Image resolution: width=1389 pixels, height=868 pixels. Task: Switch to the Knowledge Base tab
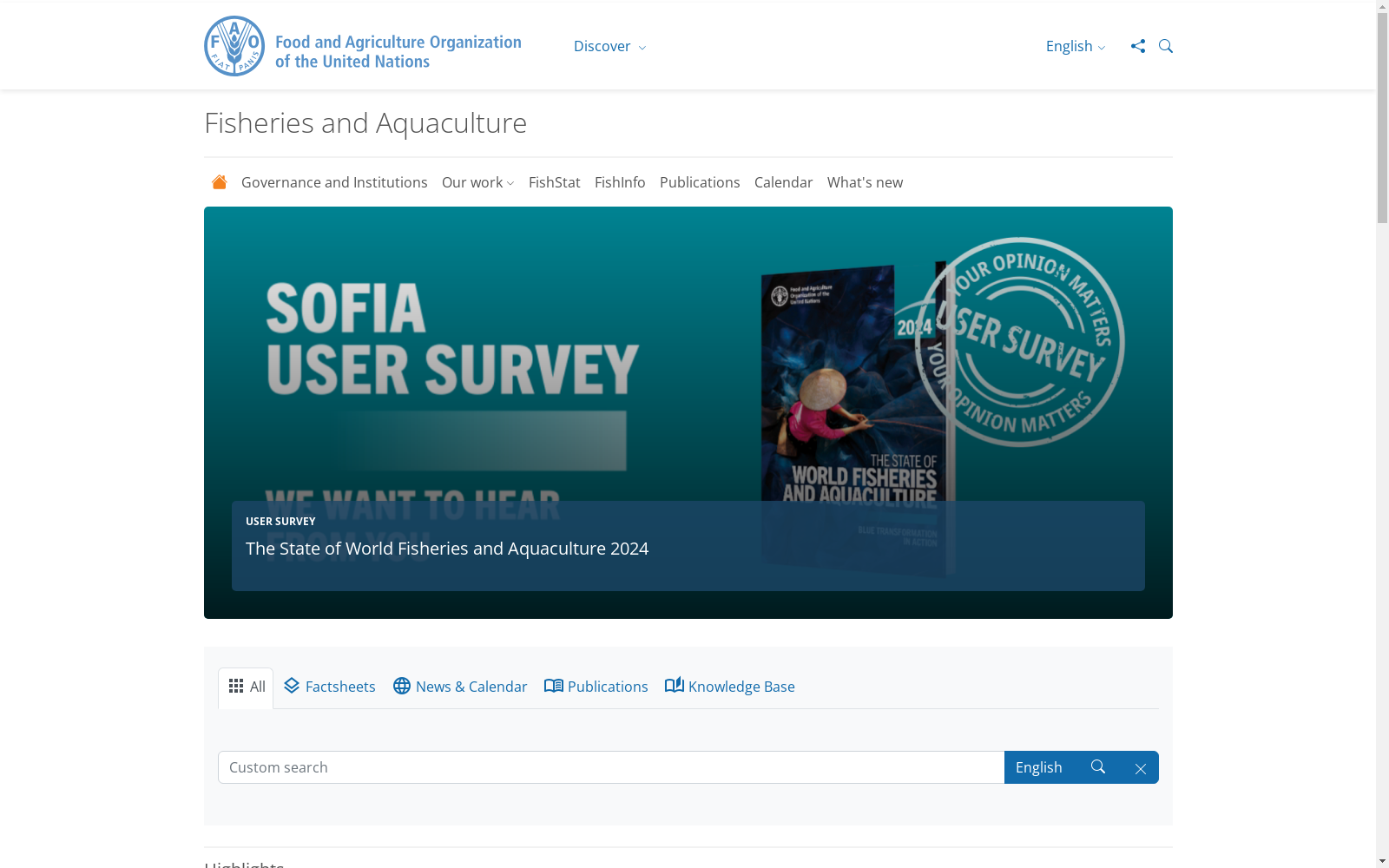730,687
